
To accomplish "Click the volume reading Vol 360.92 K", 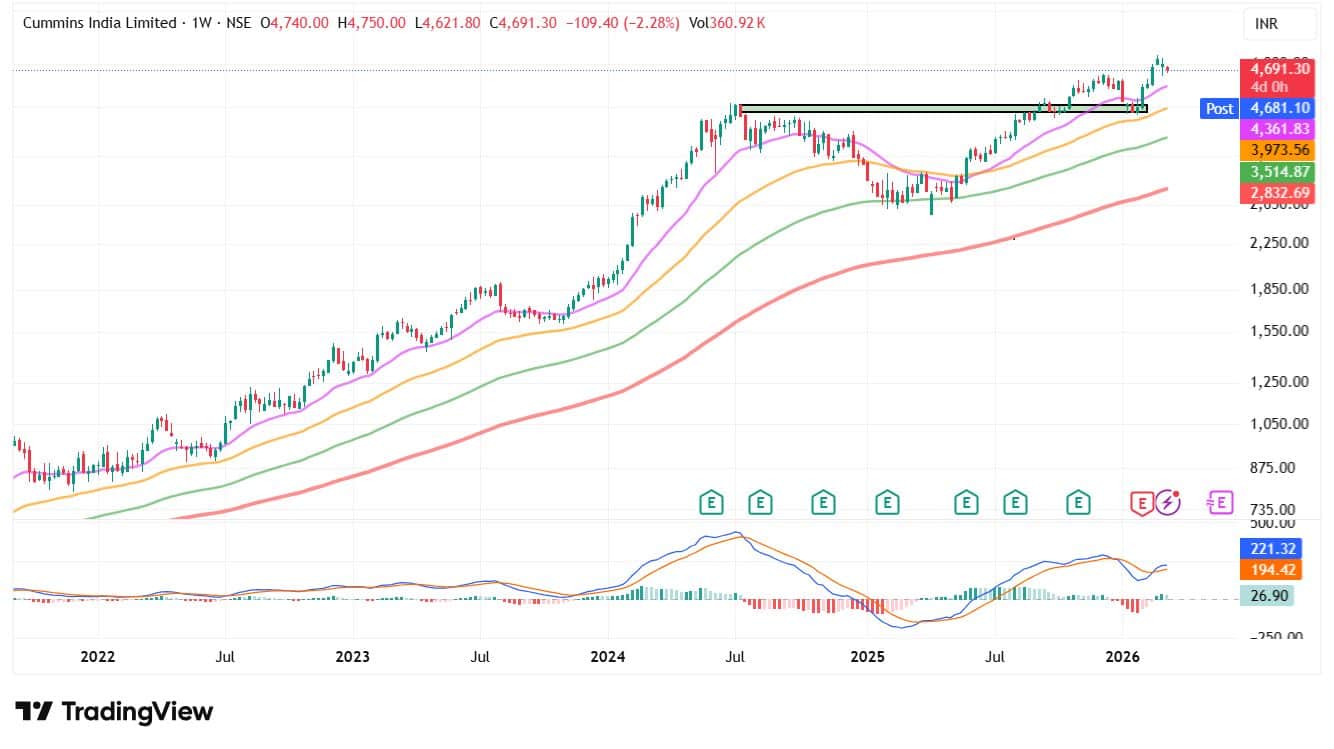I will coord(726,22).
